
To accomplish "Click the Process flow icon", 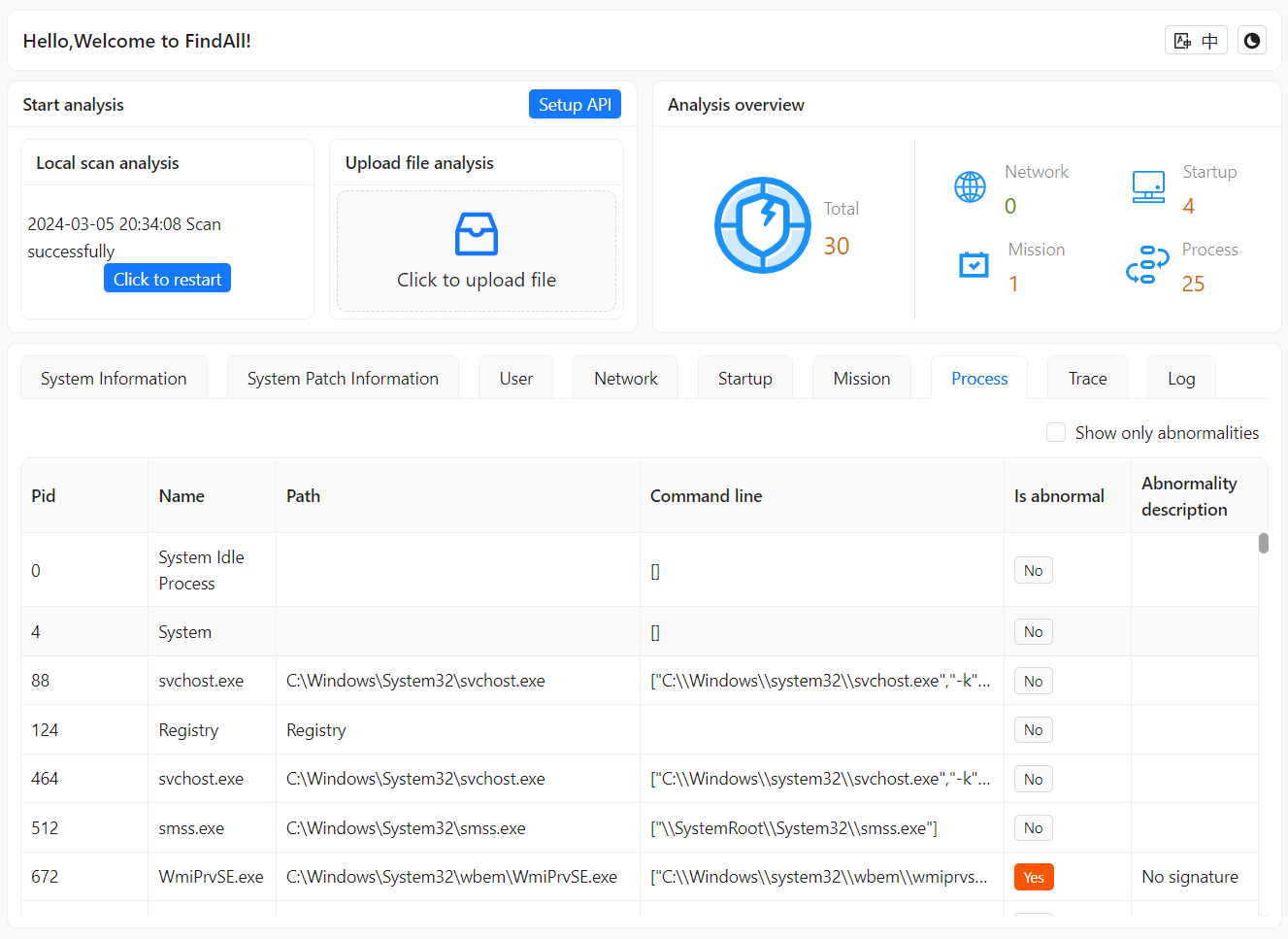I will (1147, 264).
